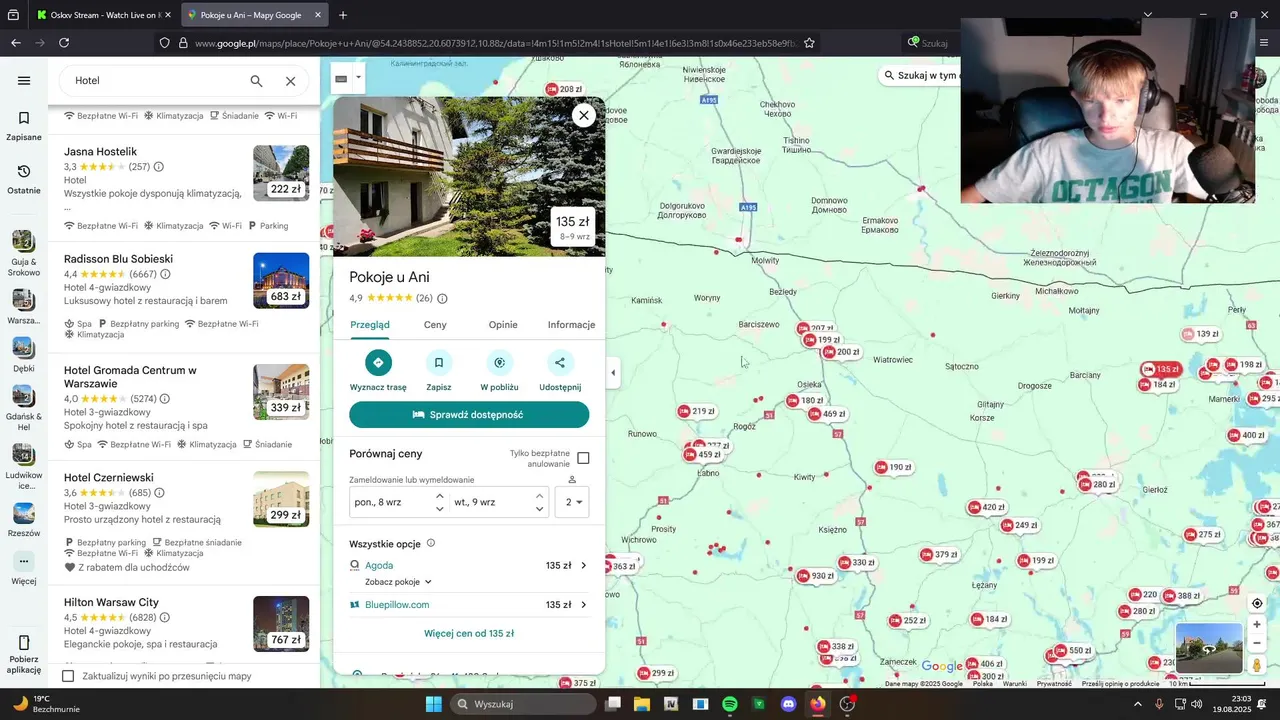The image size is (1280, 720).
Task: Open info icon next to Wszystkie opcje
Action: click(x=431, y=543)
